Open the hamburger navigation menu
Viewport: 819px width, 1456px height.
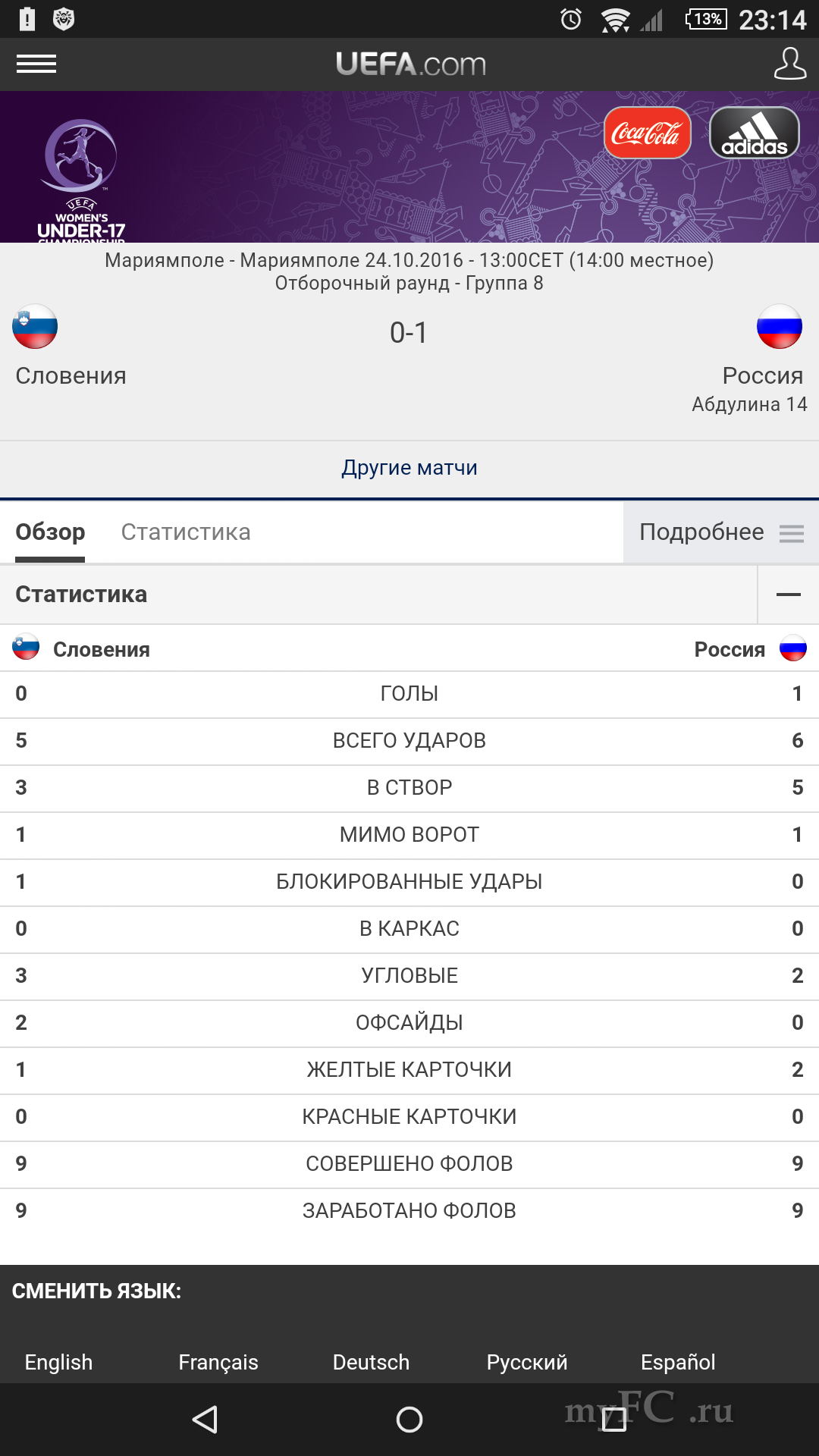coord(36,64)
